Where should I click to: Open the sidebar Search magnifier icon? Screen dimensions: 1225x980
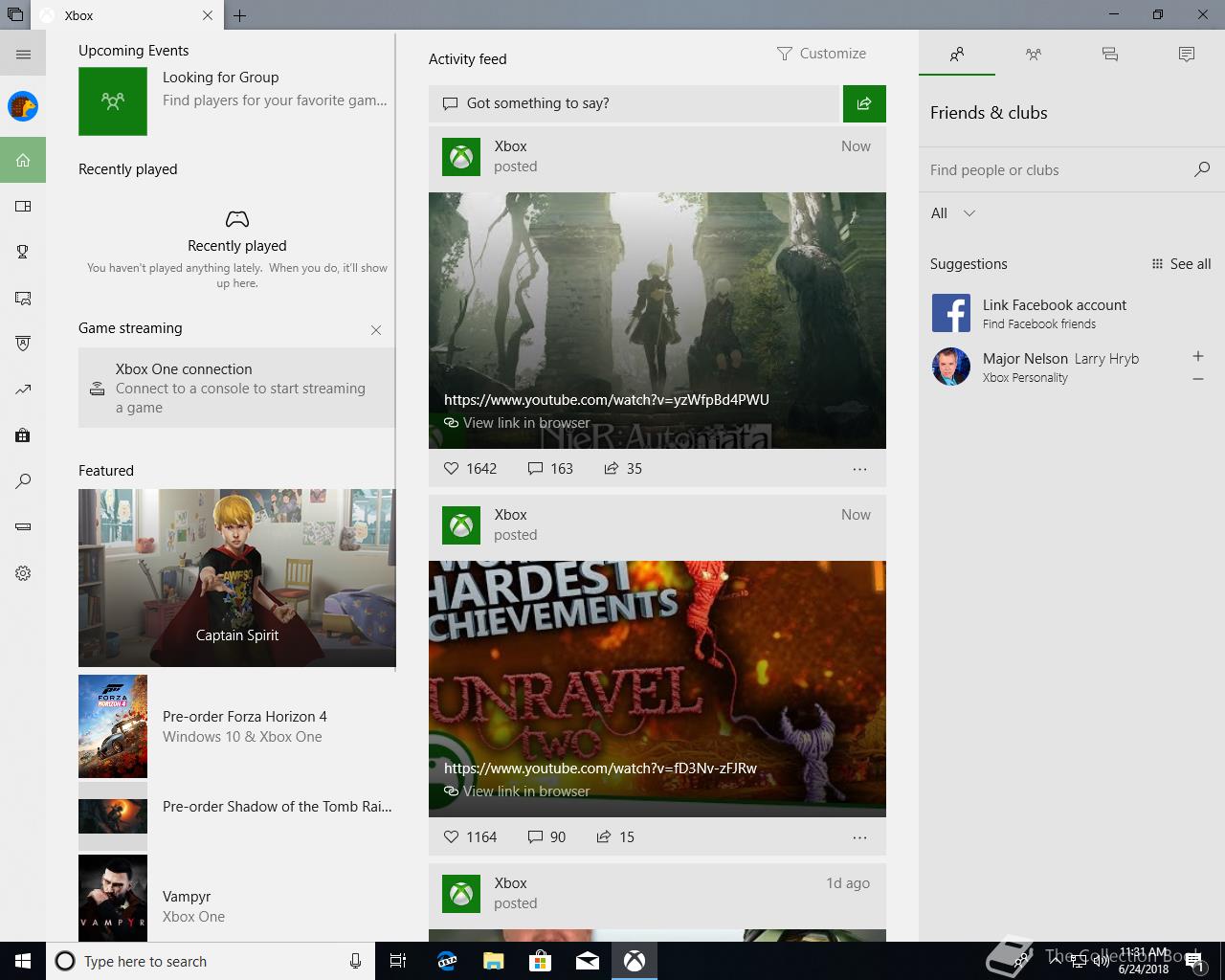pos(23,481)
